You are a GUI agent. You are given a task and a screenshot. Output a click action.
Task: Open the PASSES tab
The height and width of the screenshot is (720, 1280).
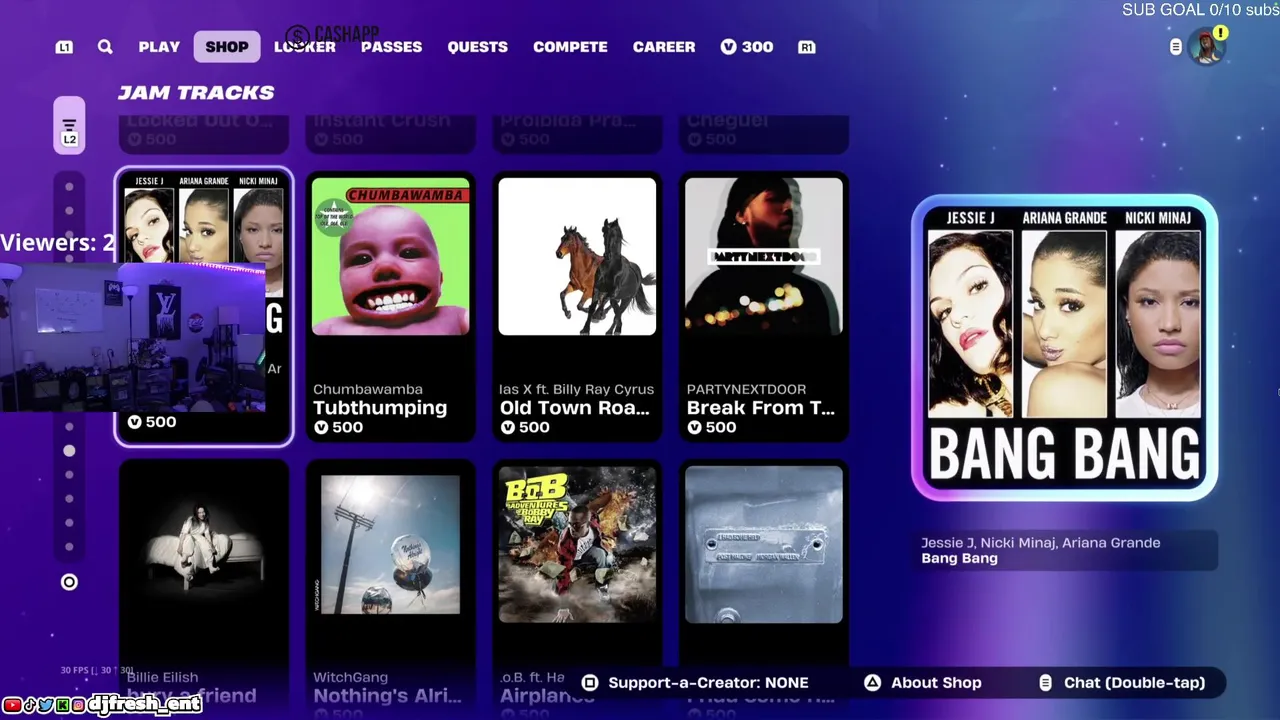tap(391, 47)
